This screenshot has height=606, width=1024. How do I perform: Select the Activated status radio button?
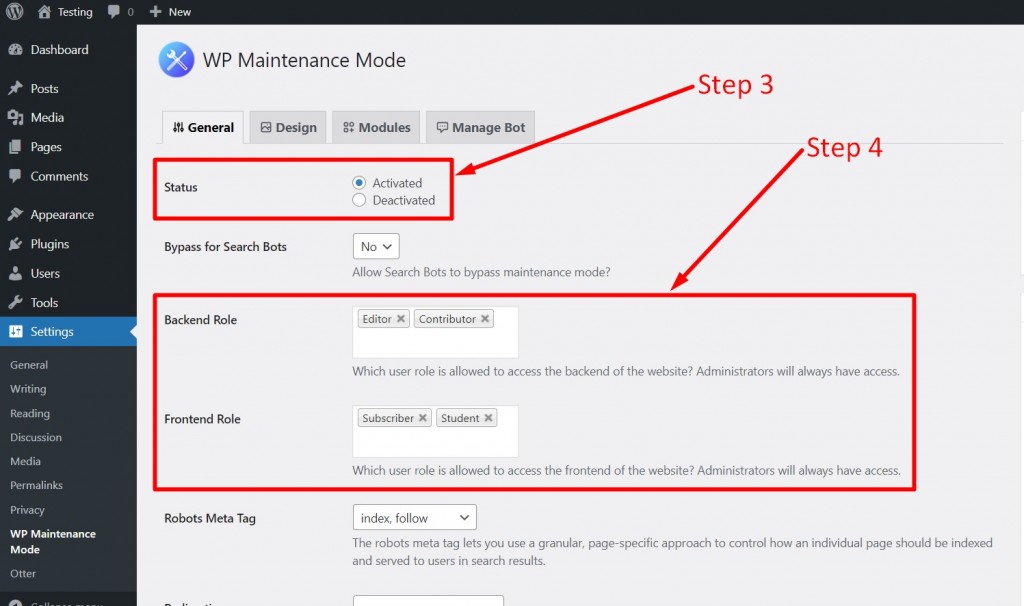359,183
